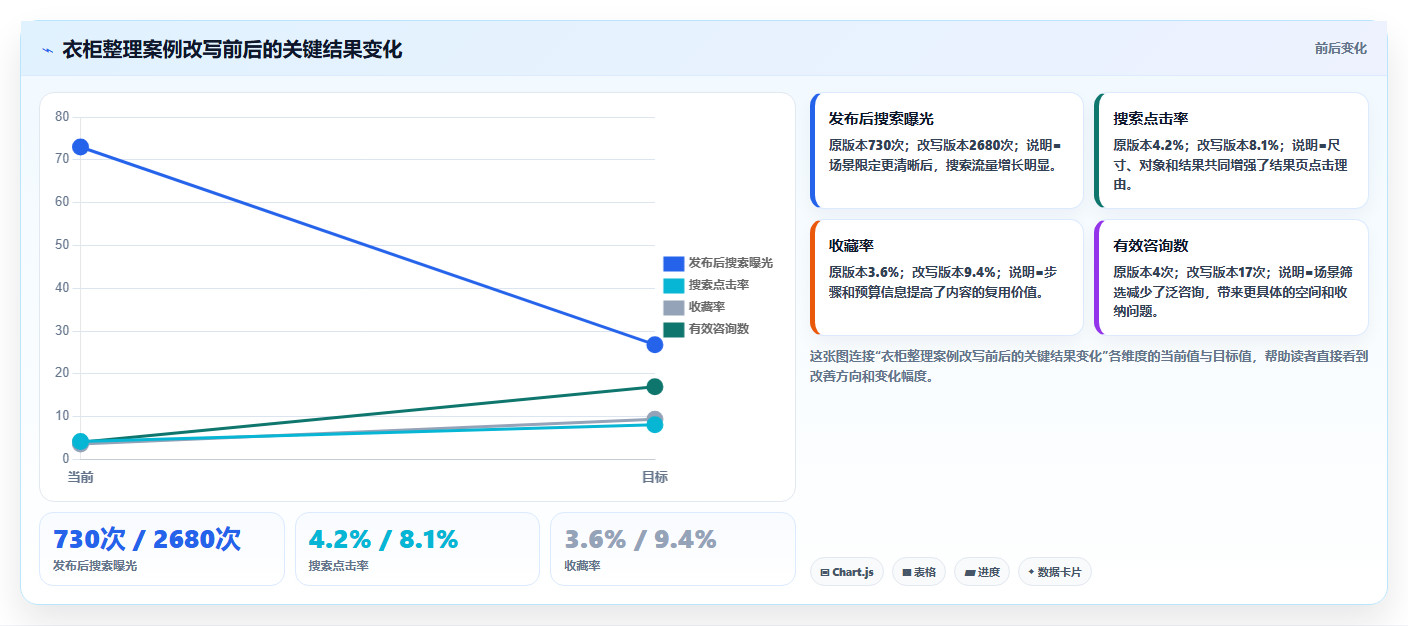
Task: Click the description paragraph starting 这张图连接
Action: point(1088,366)
